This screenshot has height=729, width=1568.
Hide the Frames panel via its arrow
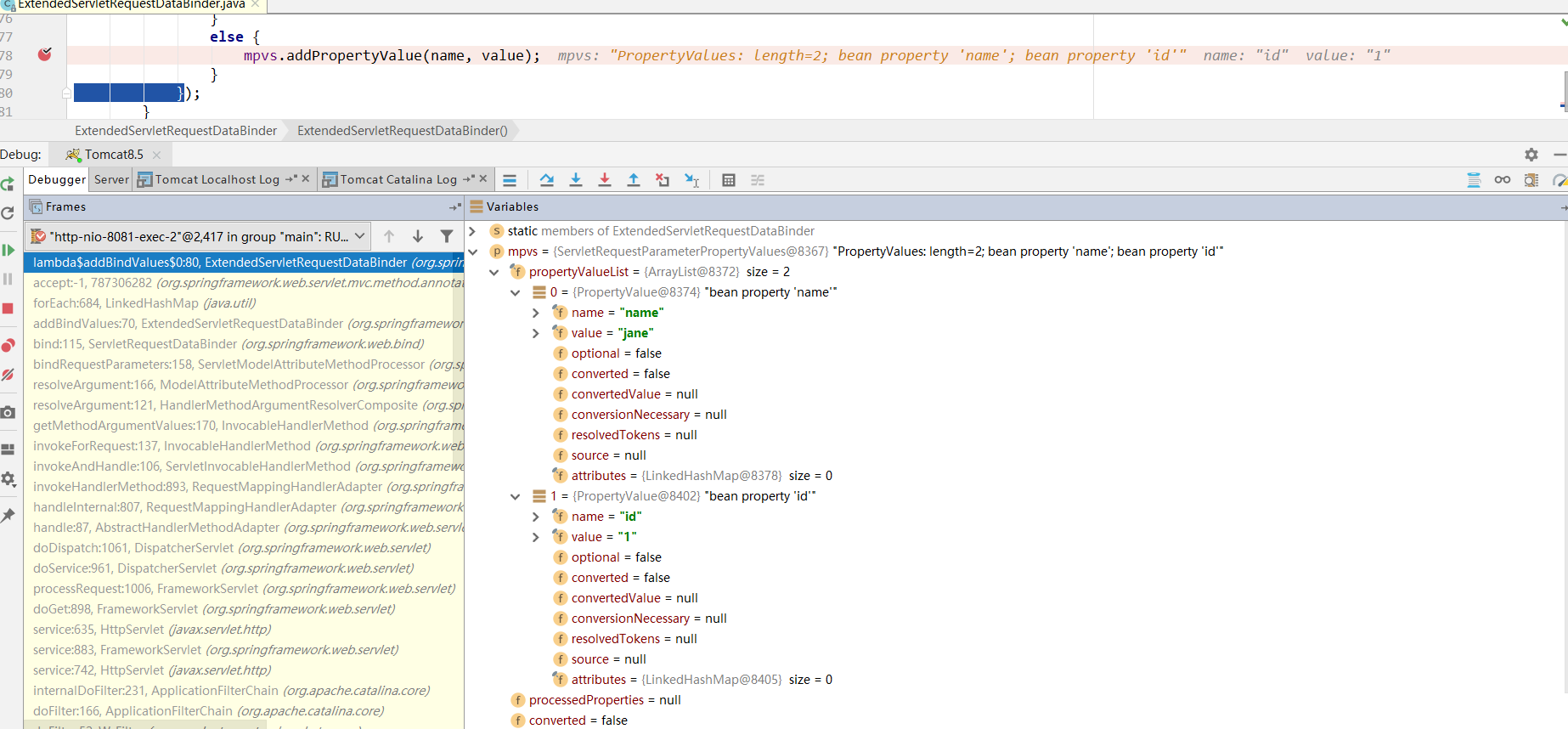click(x=455, y=207)
